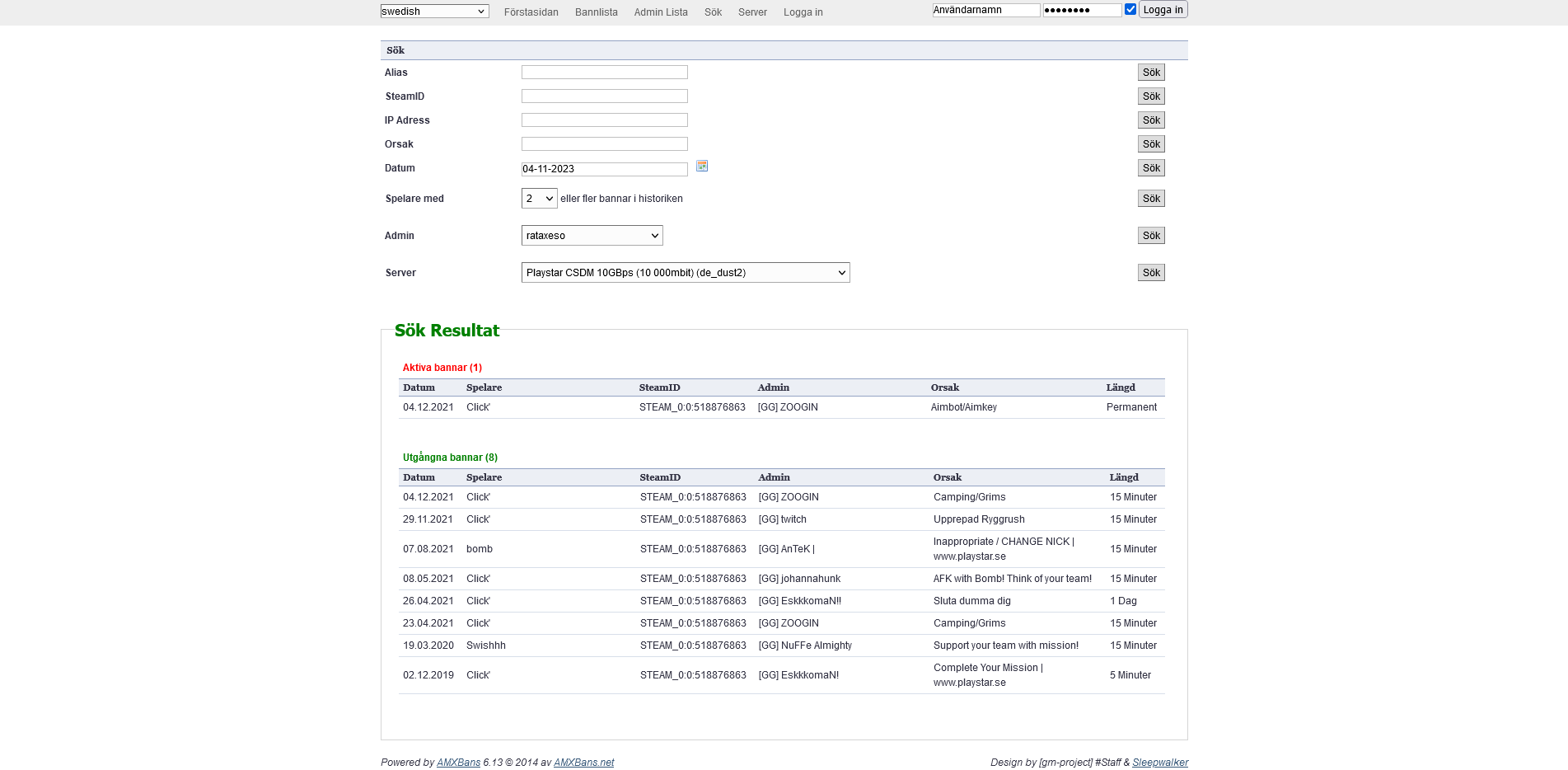Image resolution: width=1568 pixels, height=770 pixels.
Task: Focus the Användarnamn username field
Action: pos(986,10)
